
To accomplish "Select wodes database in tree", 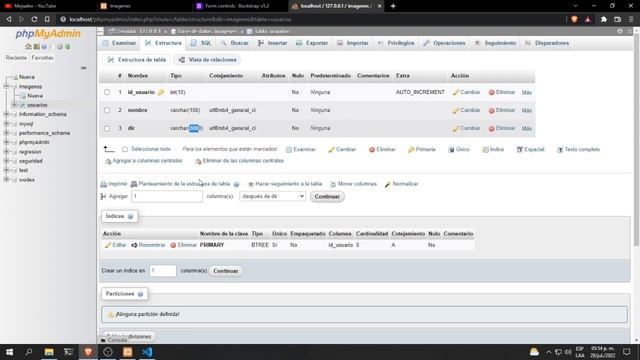I will point(27,180).
